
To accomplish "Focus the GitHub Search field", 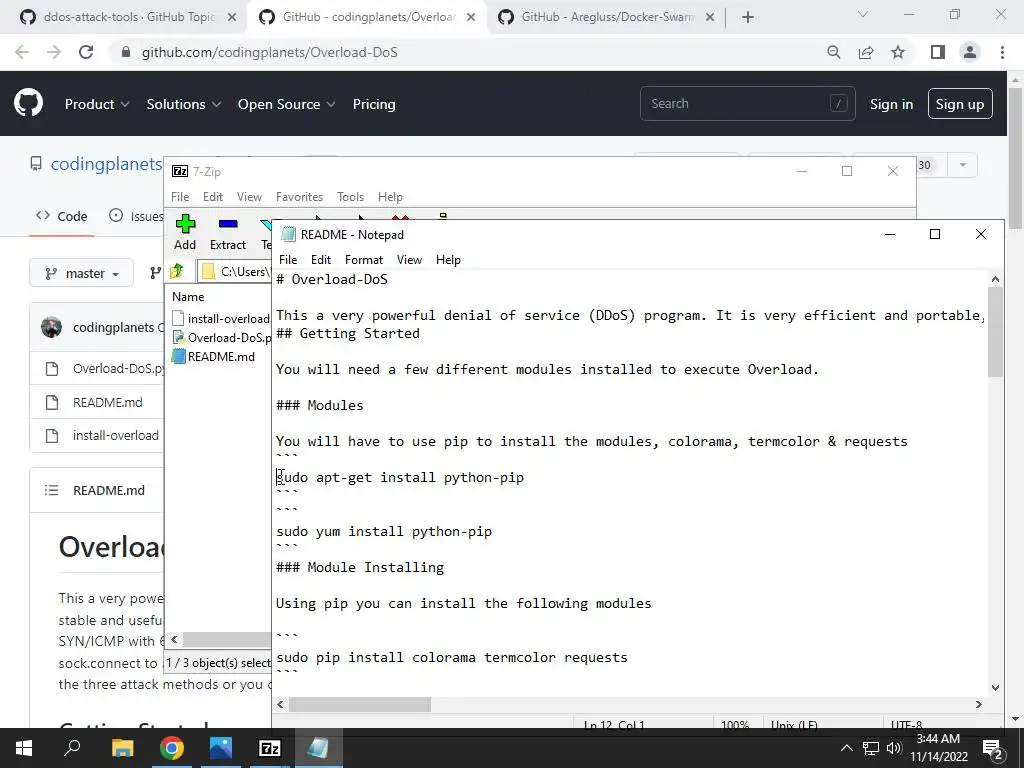I will (747, 103).
